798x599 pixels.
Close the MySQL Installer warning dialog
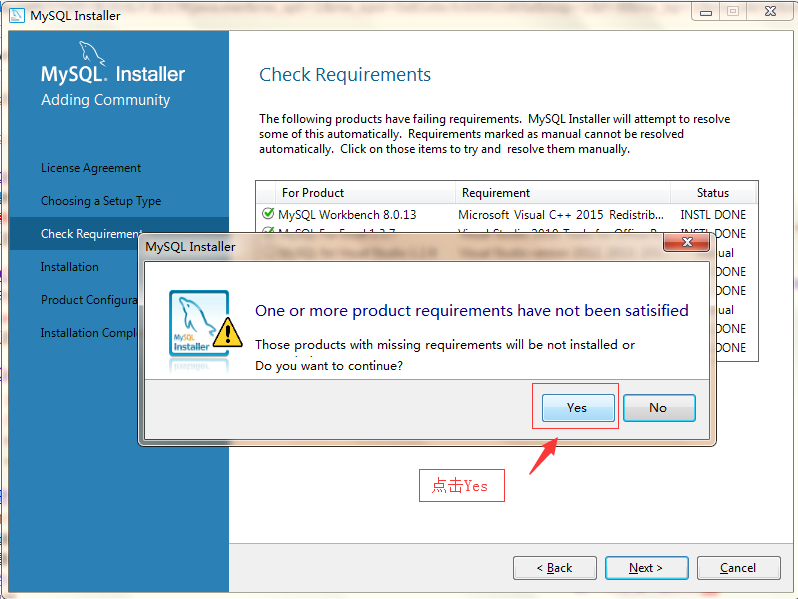[687, 242]
